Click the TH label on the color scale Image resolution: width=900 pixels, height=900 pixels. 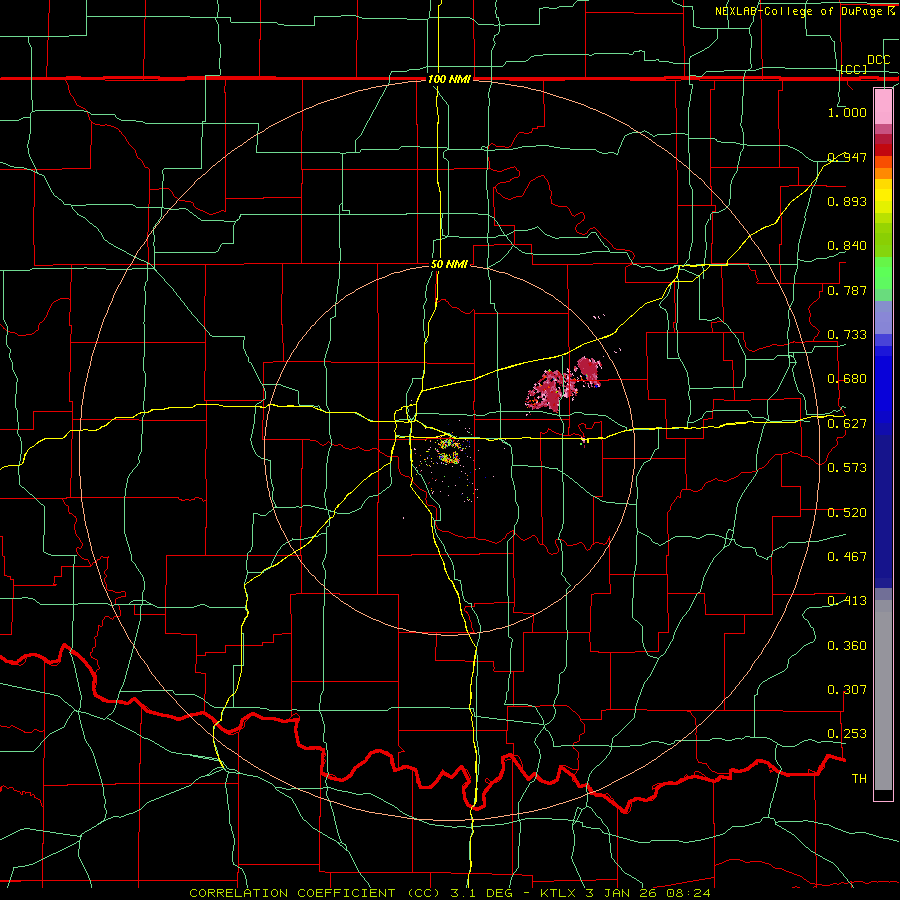coord(859,779)
